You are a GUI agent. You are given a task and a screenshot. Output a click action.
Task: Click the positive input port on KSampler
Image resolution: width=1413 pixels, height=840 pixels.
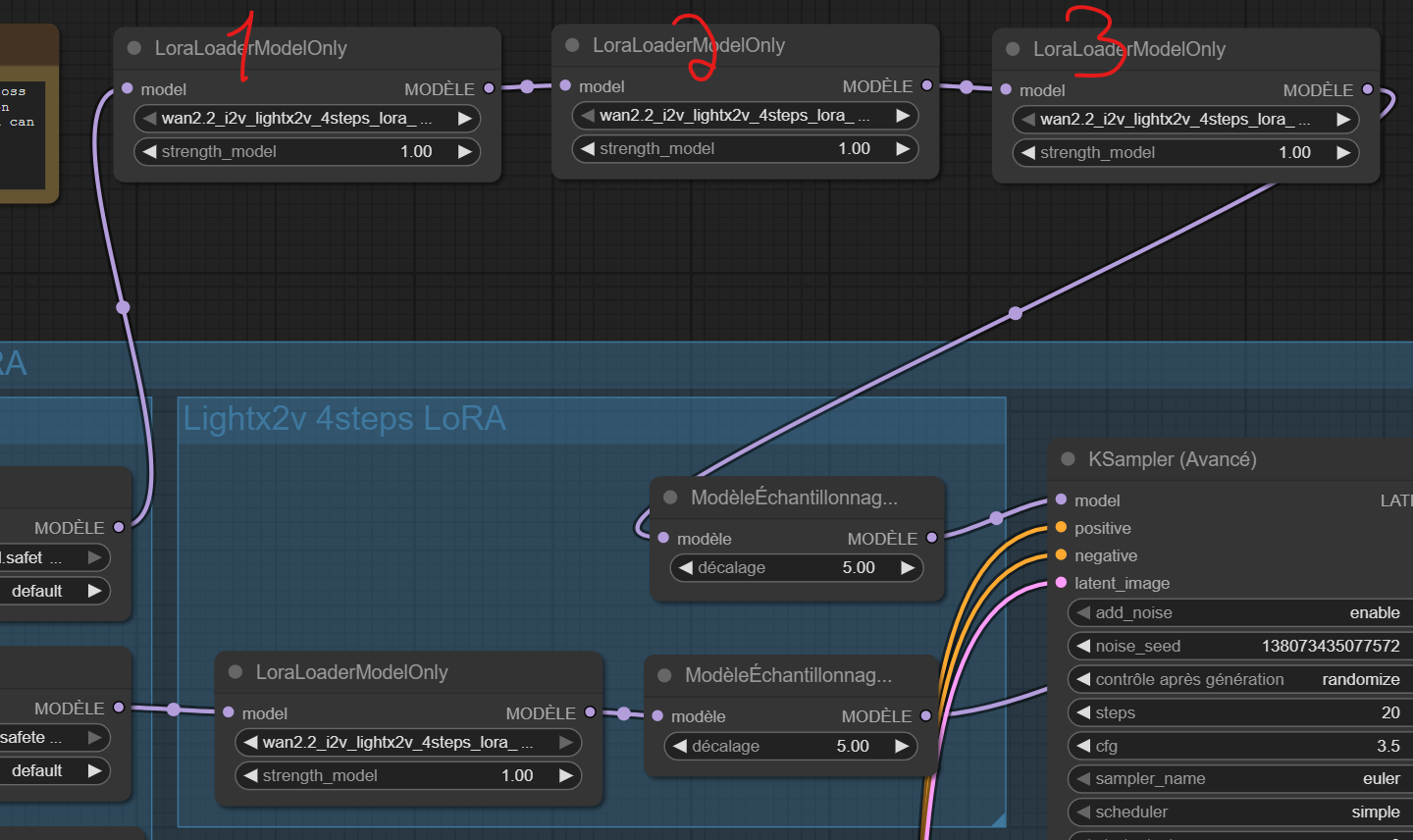coord(1061,528)
